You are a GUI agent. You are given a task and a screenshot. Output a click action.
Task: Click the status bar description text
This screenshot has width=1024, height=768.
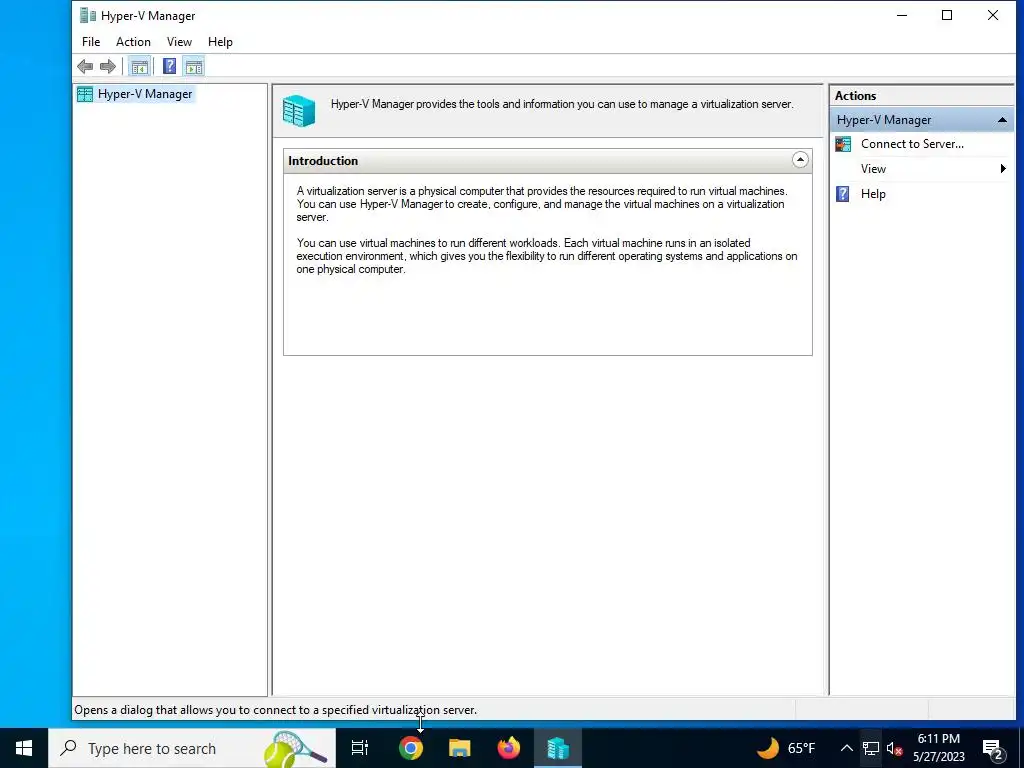point(276,710)
